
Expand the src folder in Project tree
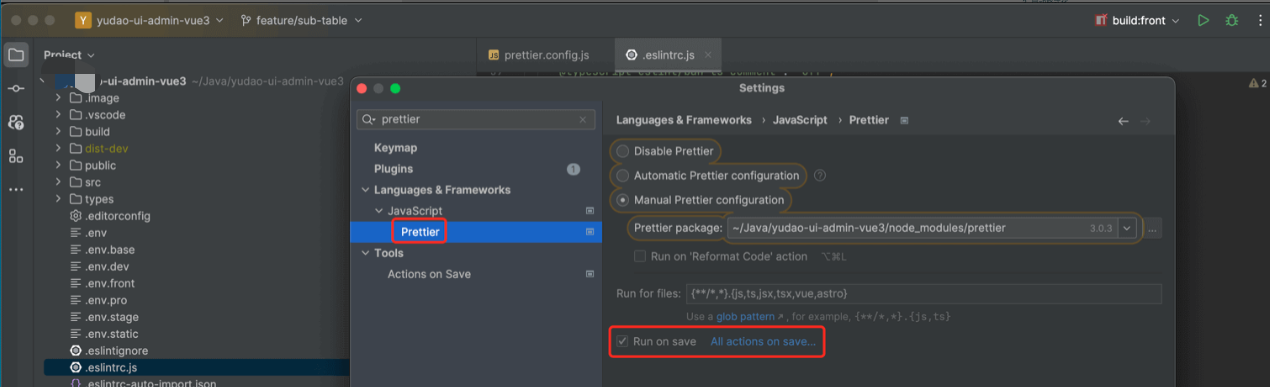[x=59, y=182]
